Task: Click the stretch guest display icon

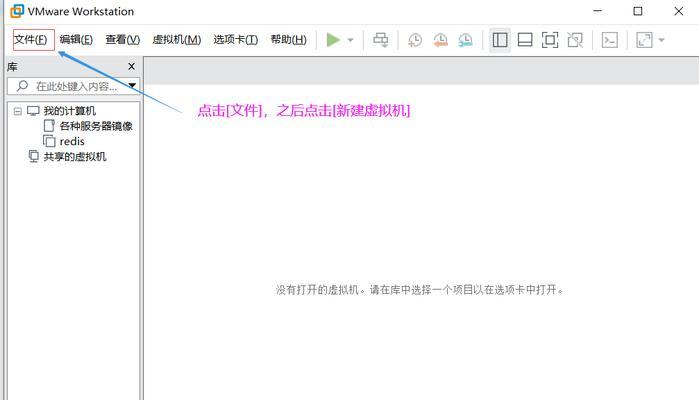Action: click(644, 40)
